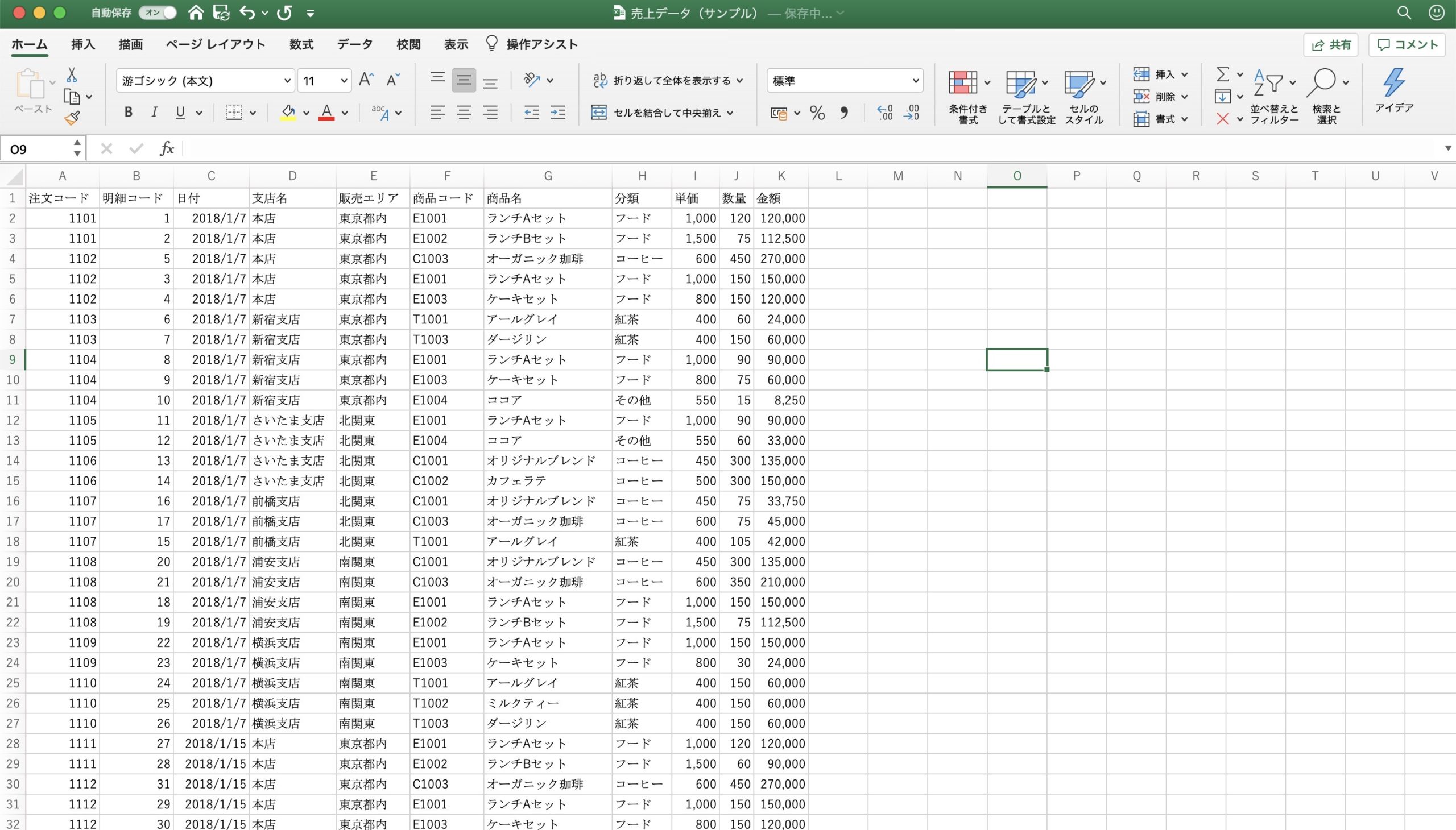Image resolution: width=1456 pixels, height=830 pixels.
Task: Decrease indent
Action: (x=532, y=113)
